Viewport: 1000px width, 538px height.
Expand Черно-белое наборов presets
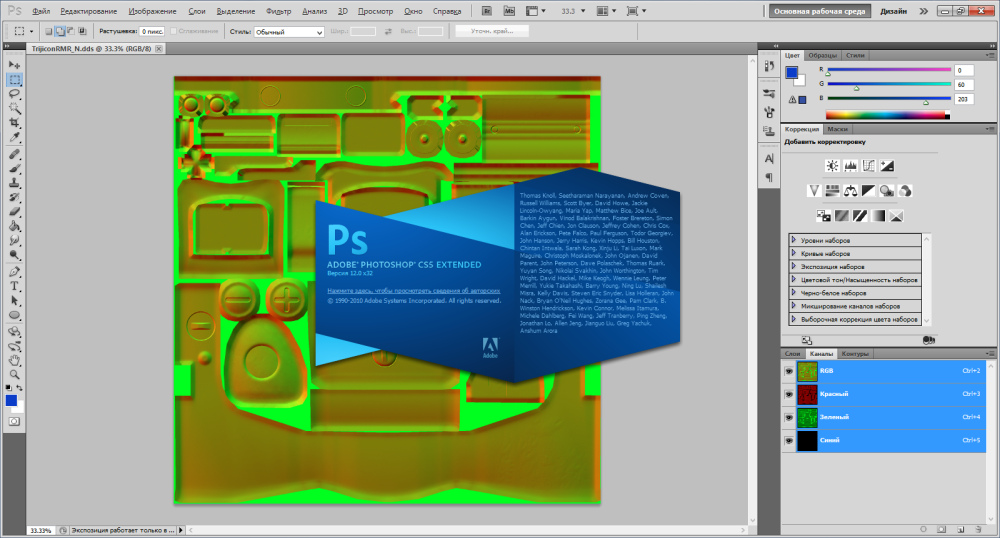(x=793, y=293)
